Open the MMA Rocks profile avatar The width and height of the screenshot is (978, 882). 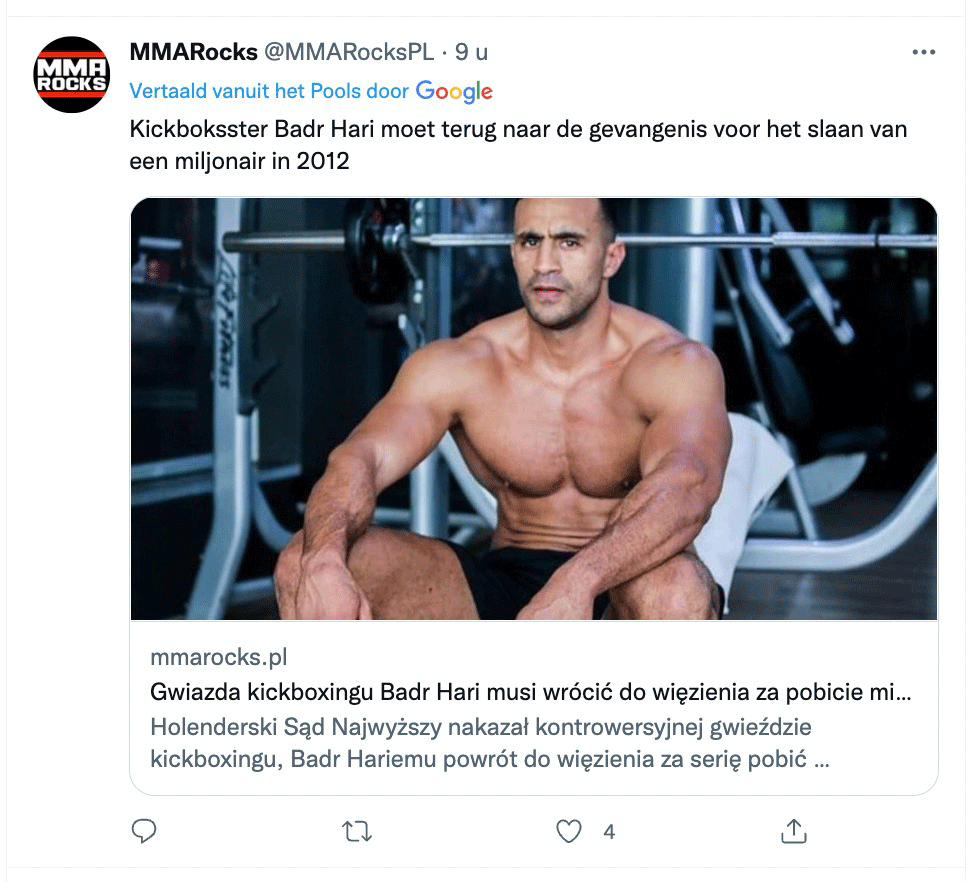[72, 74]
